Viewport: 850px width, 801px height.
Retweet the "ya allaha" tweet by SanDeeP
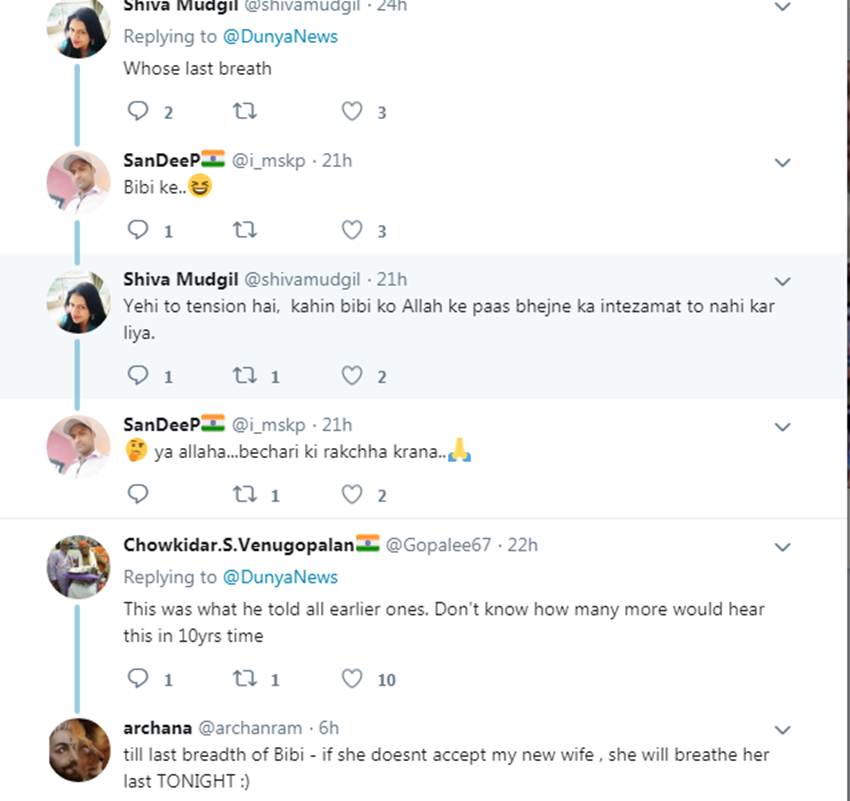(x=244, y=494)
